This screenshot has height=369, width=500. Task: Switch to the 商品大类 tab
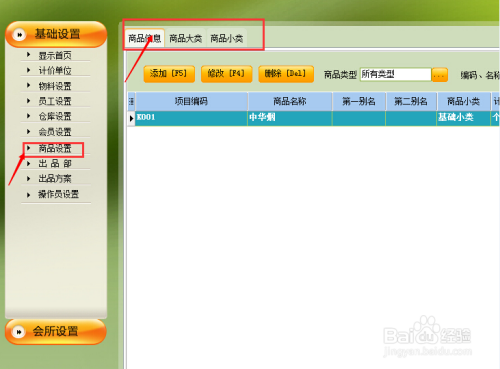[x=186, y=39]
